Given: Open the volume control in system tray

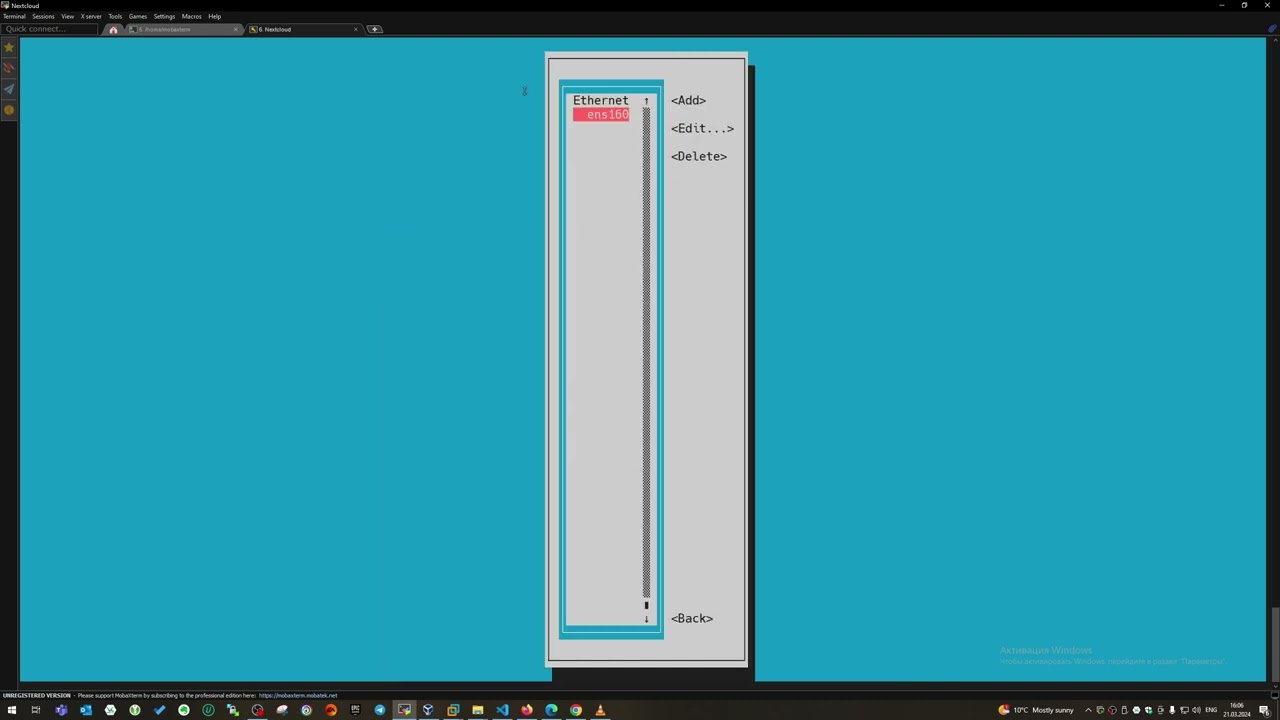Looking at the screenshot, I should point(1197,710).
